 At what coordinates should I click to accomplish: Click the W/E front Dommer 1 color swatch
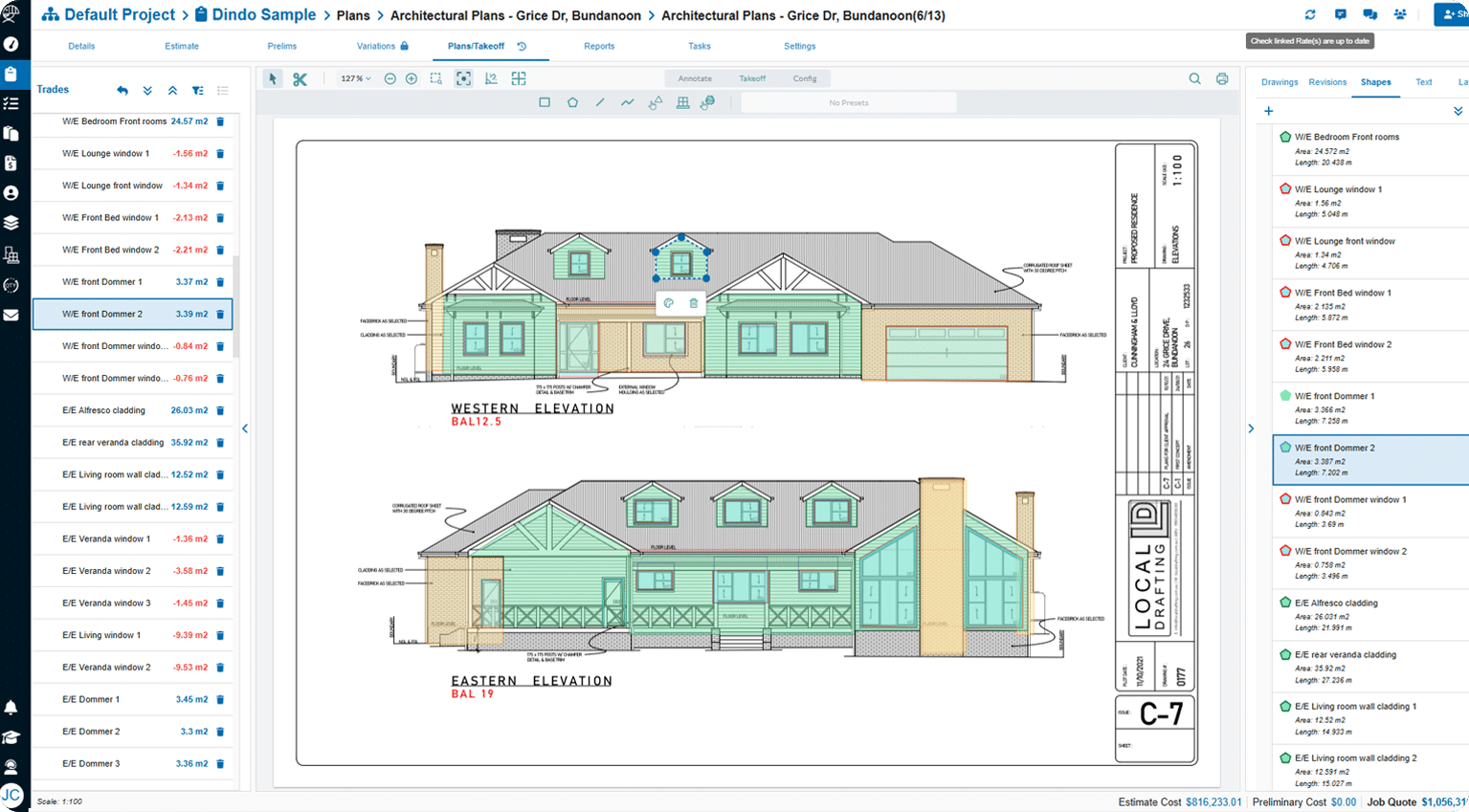coord(1285,395)
